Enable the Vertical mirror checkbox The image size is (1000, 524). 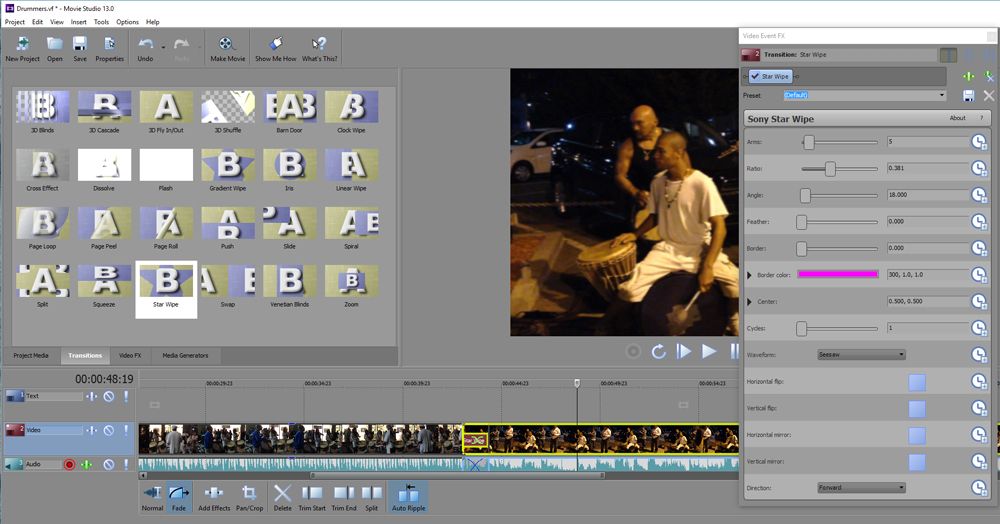tap(916, 462)
